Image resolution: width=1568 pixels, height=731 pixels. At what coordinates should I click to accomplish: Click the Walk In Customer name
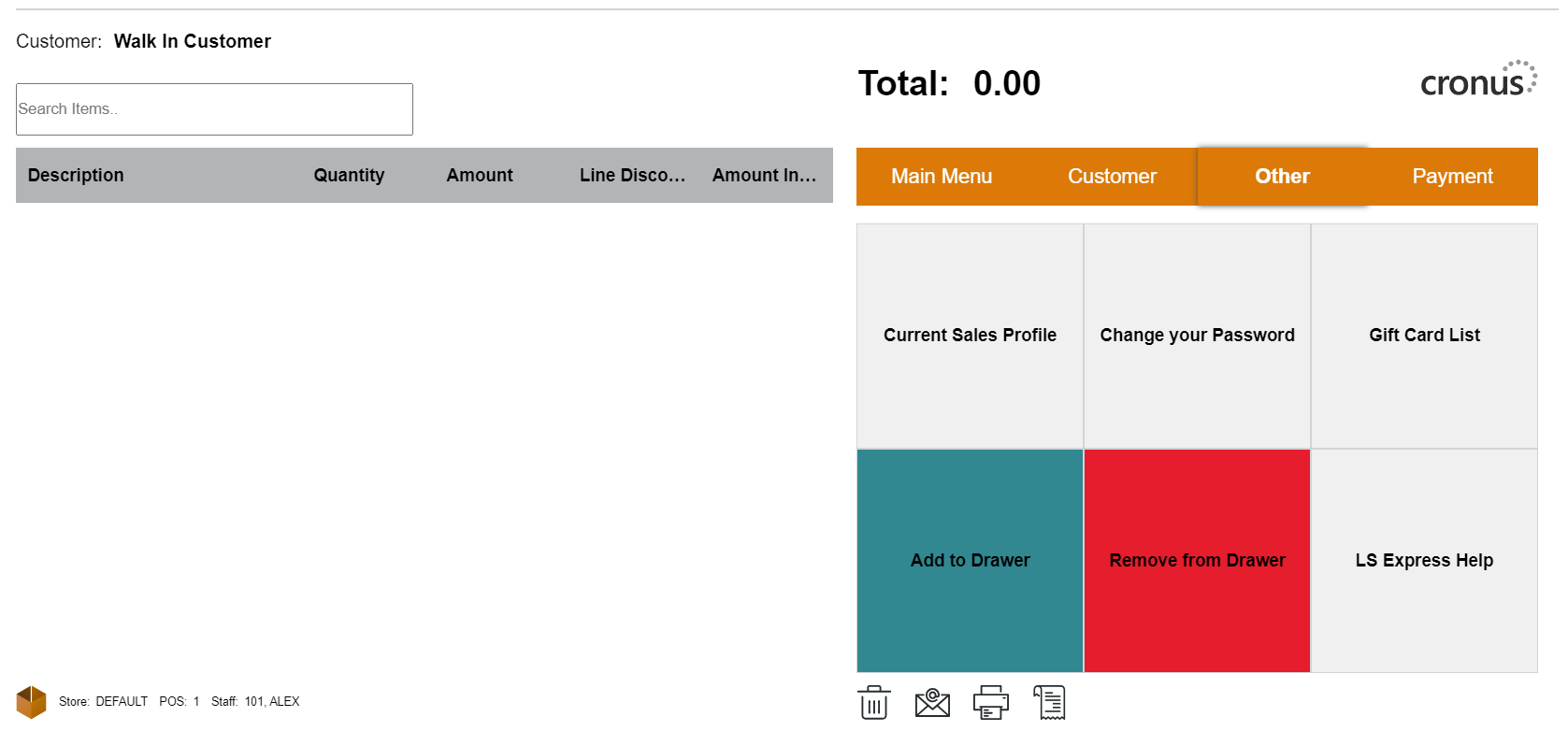193,41
